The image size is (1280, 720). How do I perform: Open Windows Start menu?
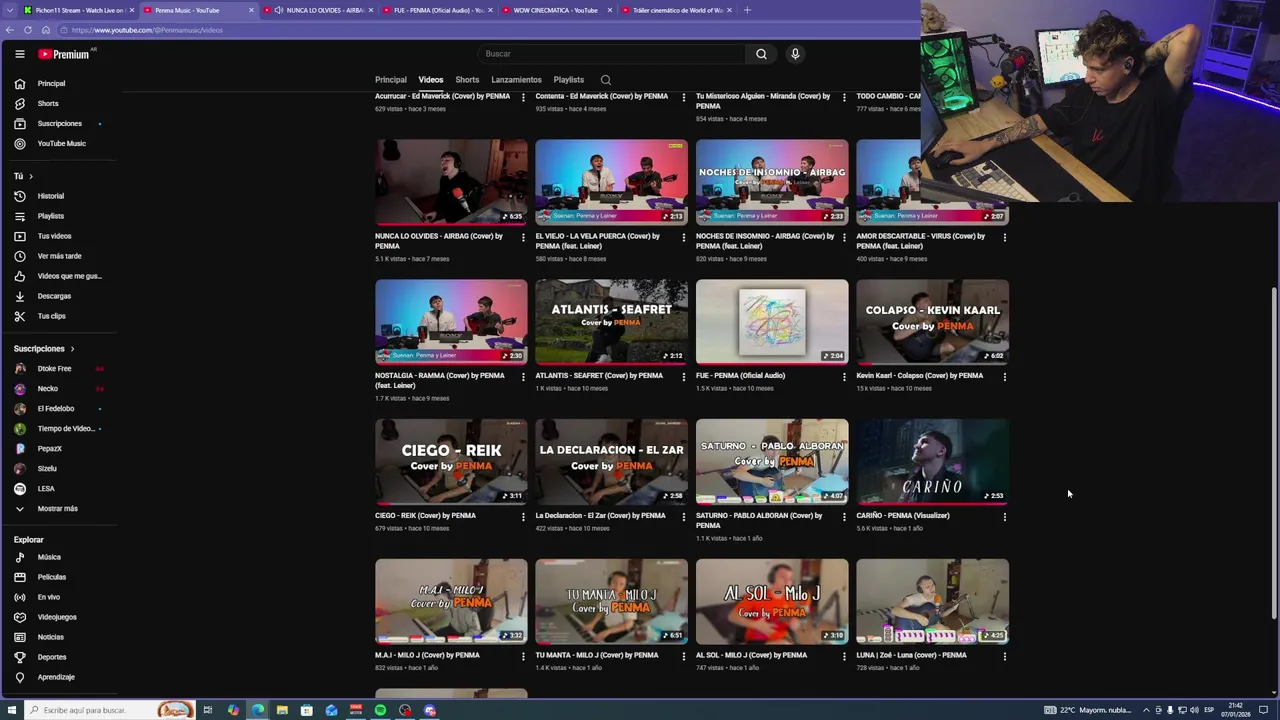[x=12, y=710]
